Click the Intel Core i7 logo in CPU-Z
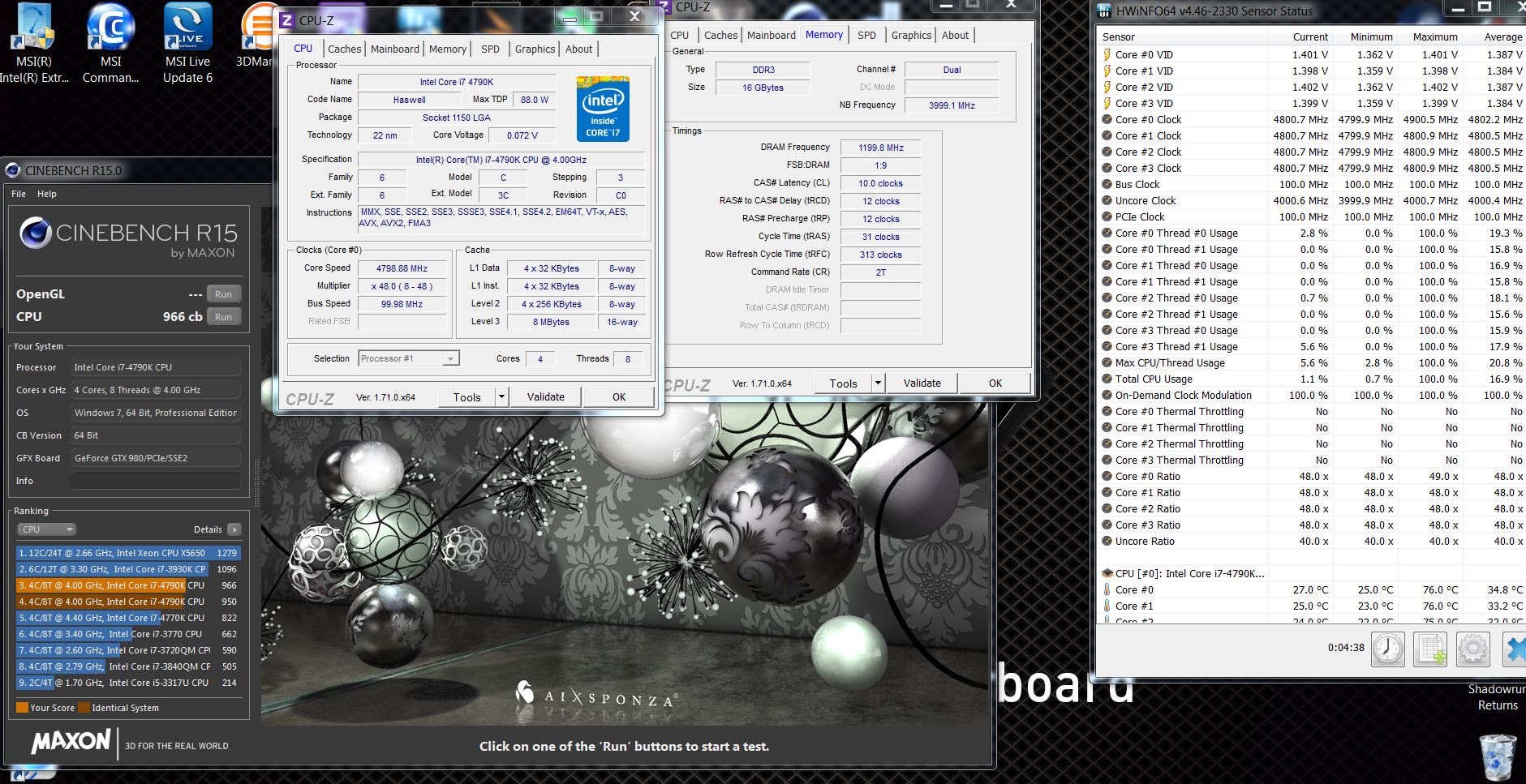The width and height of the screenshot is (1526, 784). [603, 109]
